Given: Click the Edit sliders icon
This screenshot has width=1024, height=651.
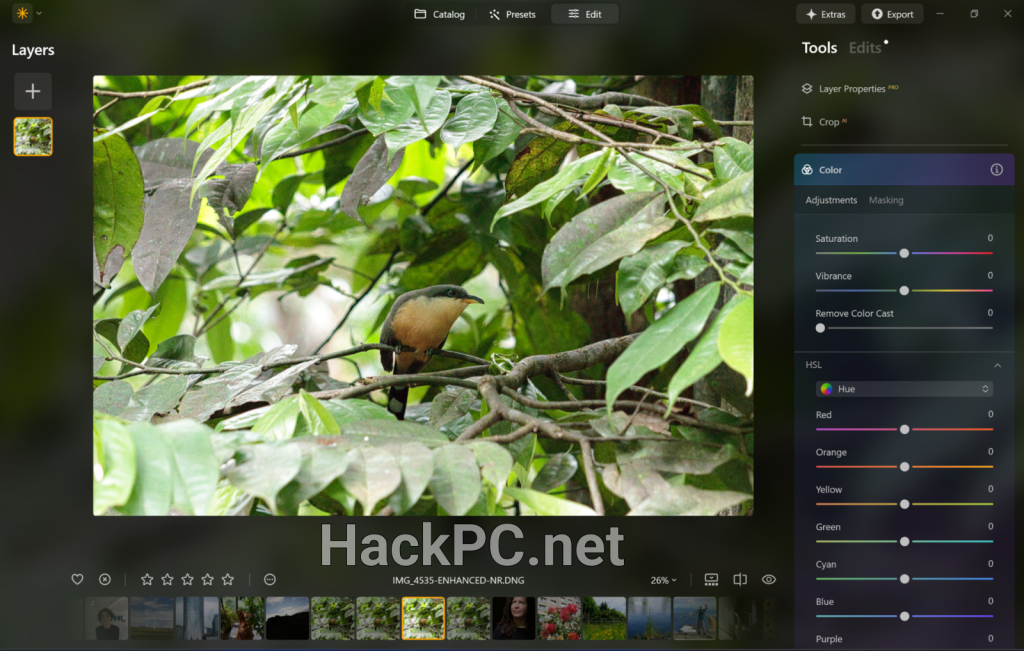Looking at the screenshot, I should (x=573, y=14).
